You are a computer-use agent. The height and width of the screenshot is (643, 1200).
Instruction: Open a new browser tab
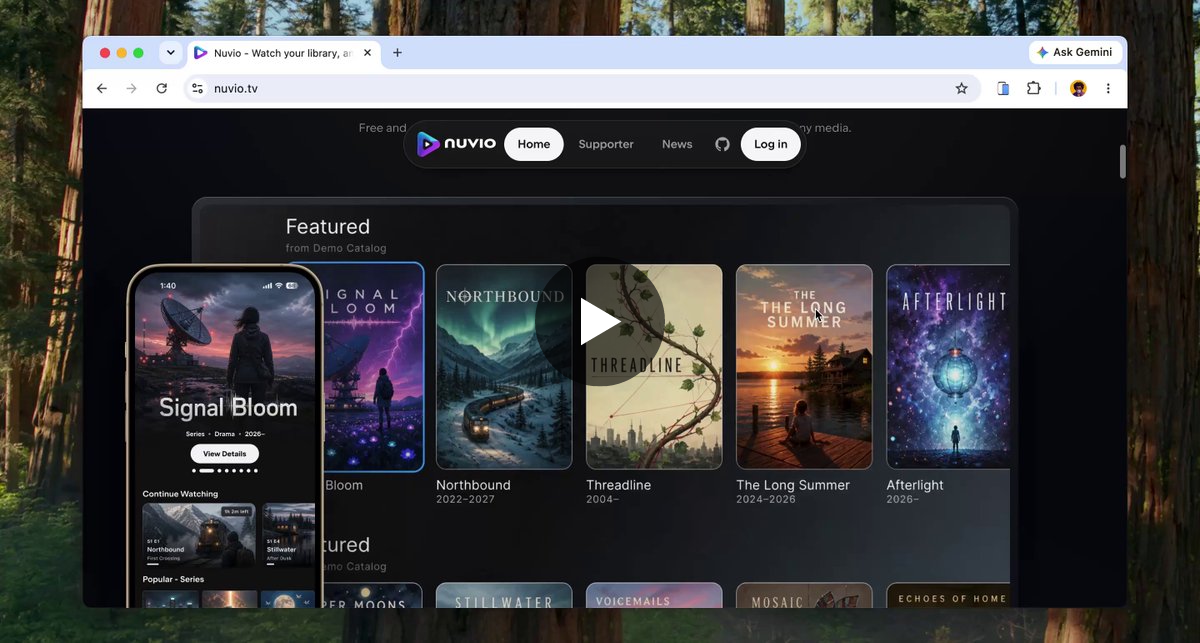point(397,53)
